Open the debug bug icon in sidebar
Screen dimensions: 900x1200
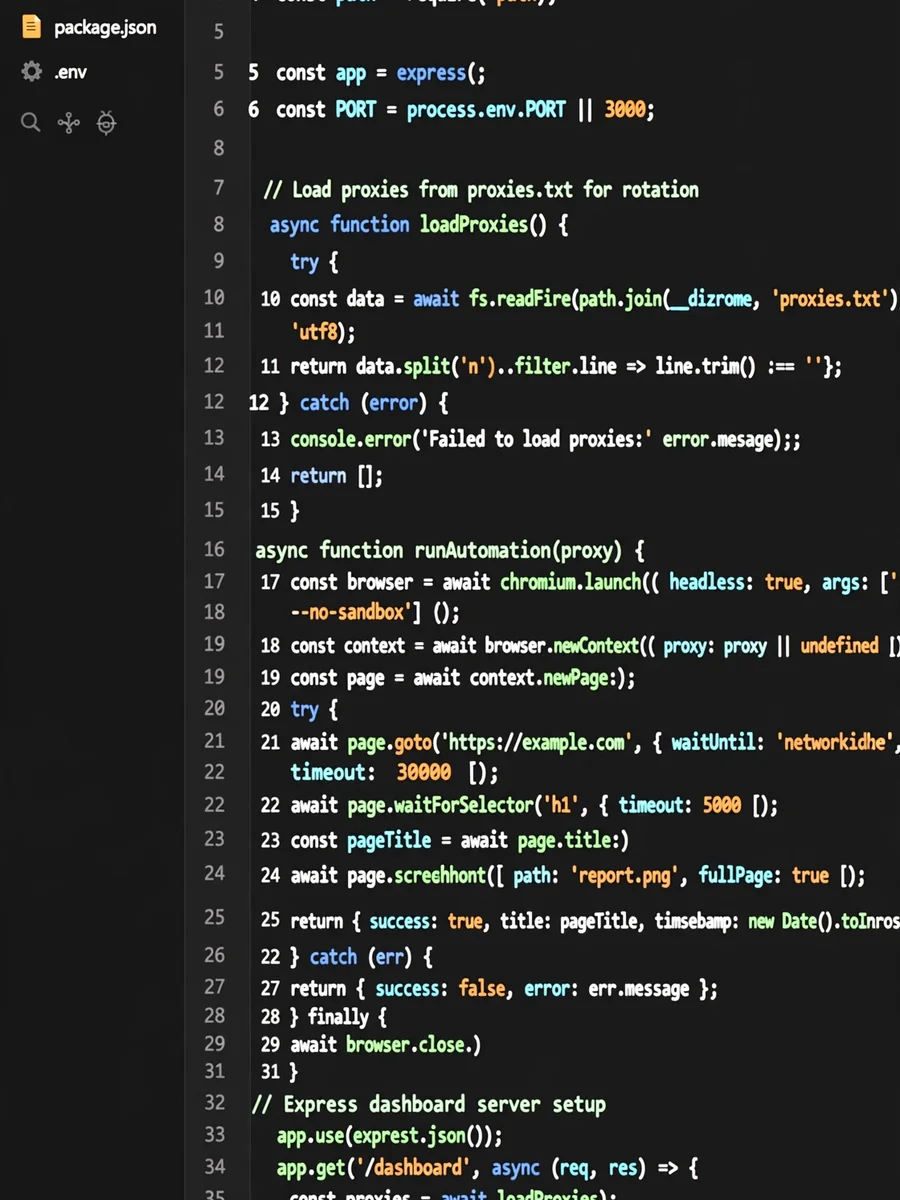[106, 123]
